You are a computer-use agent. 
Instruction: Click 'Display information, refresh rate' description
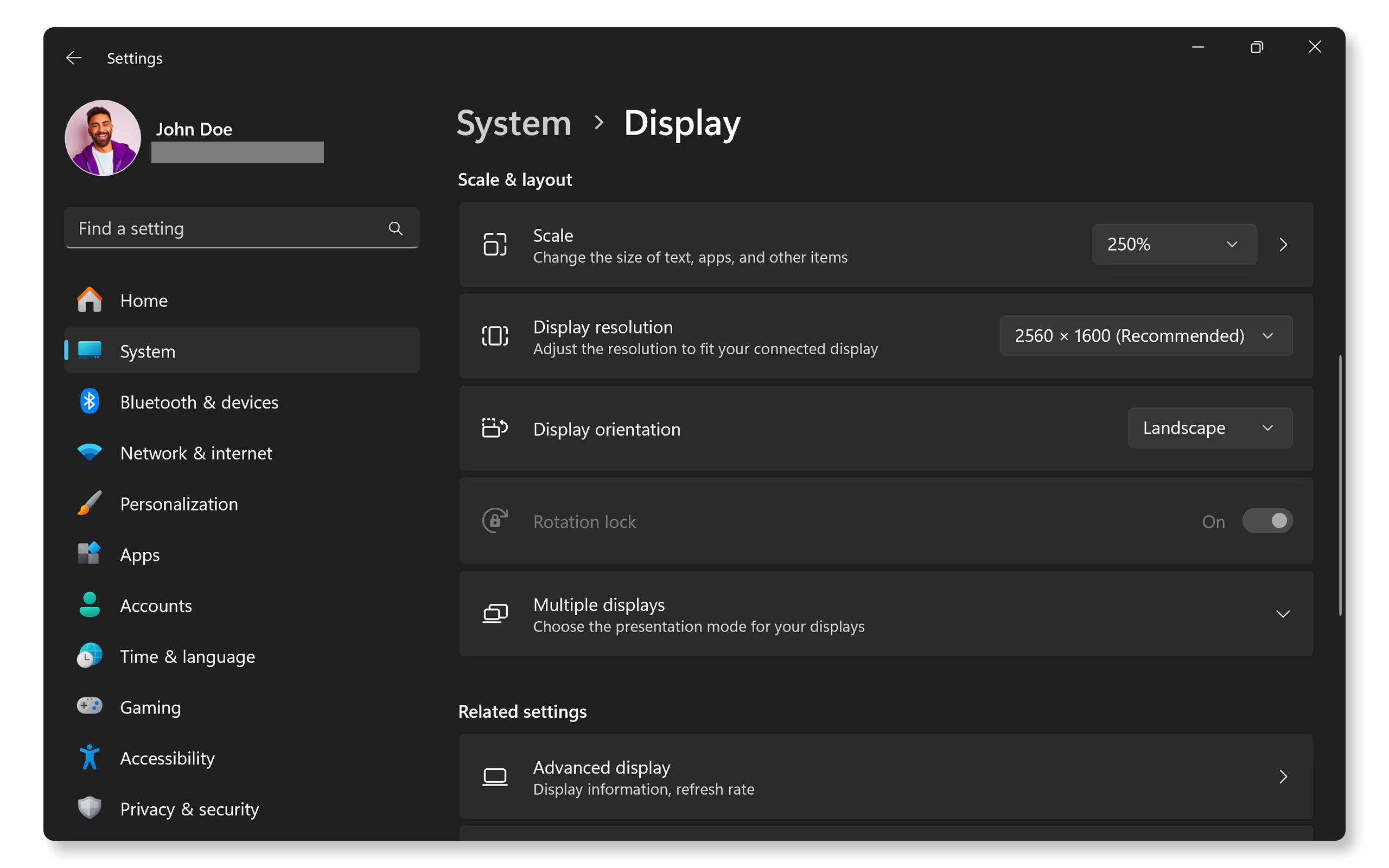coord(643,789)
